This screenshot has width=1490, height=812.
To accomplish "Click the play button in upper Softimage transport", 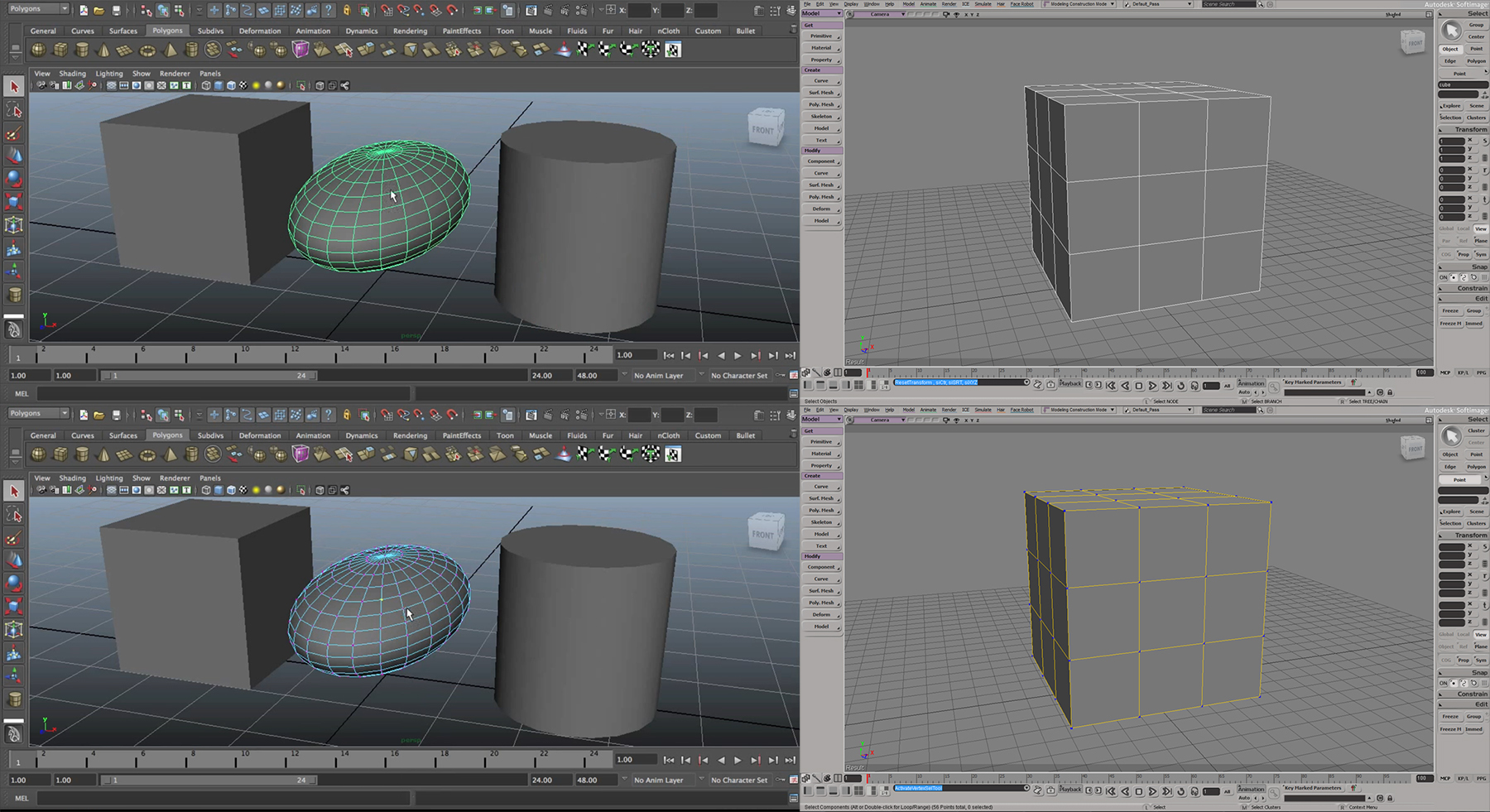I will point(1152,386).
